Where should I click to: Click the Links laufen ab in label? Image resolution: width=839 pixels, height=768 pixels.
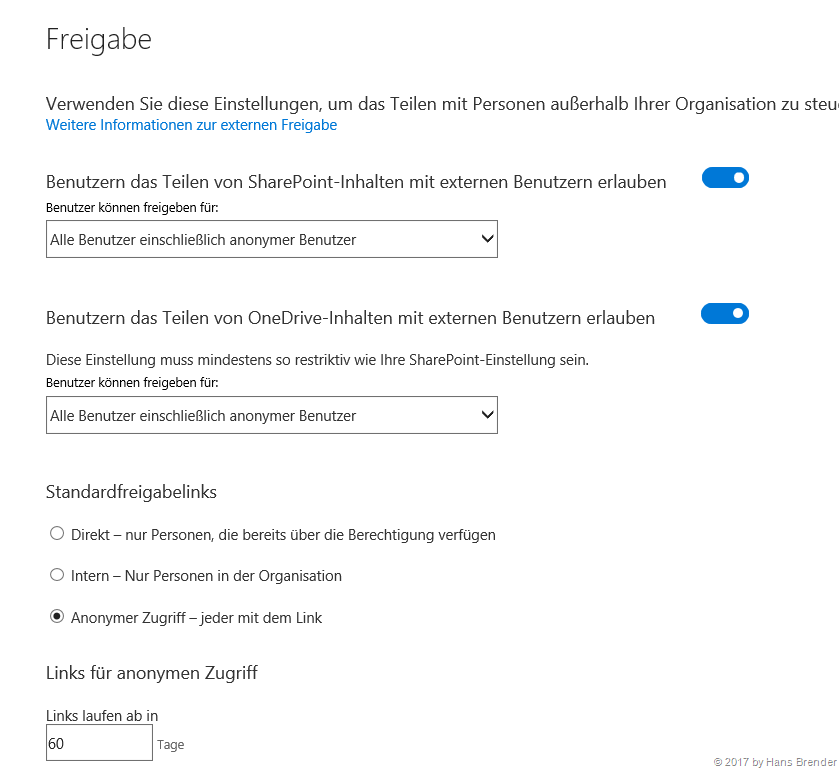(102, 715)
